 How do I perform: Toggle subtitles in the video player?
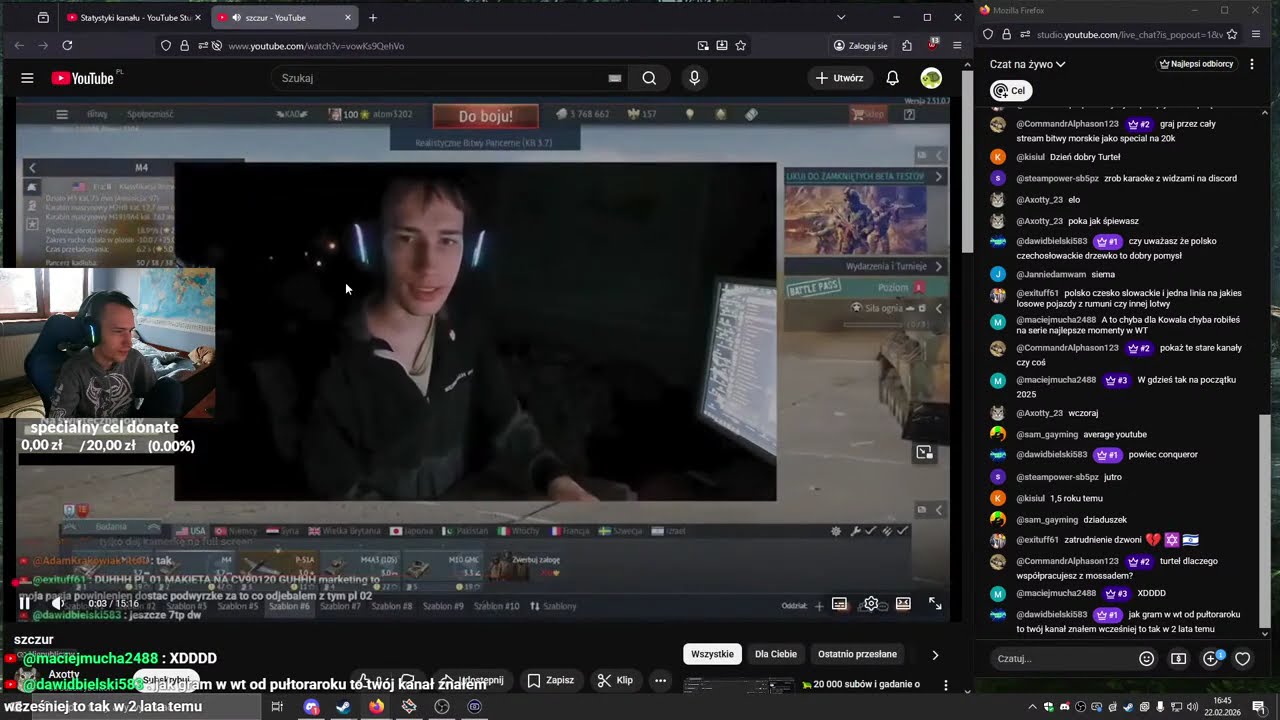tap(839, 604)
